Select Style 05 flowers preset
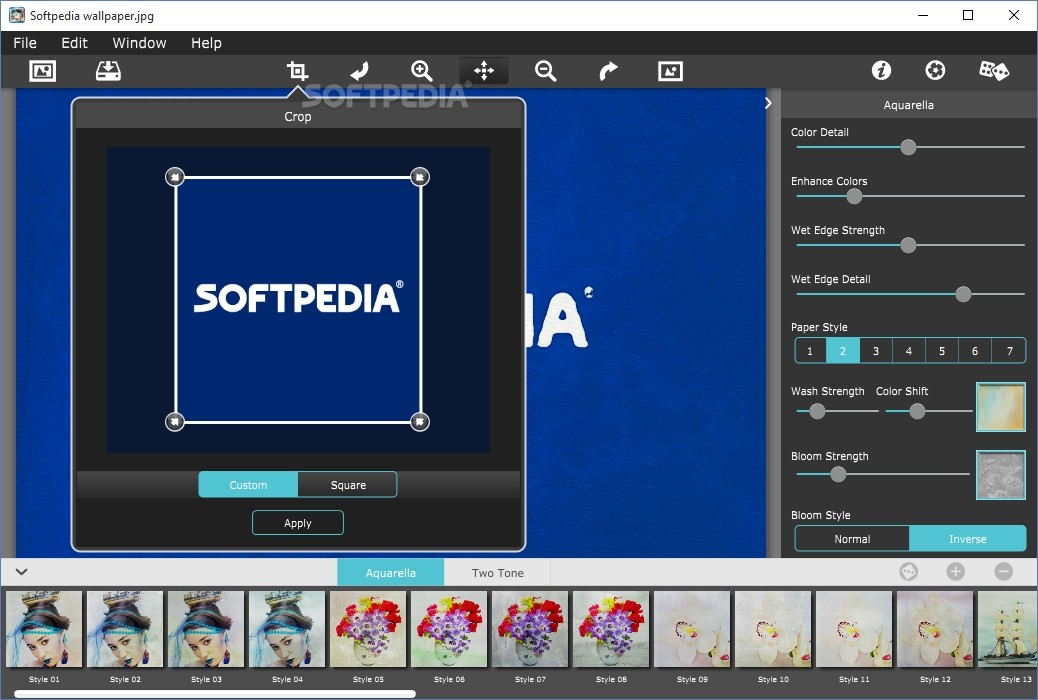This screenshot has height=700, width=1038. [368, 629]
